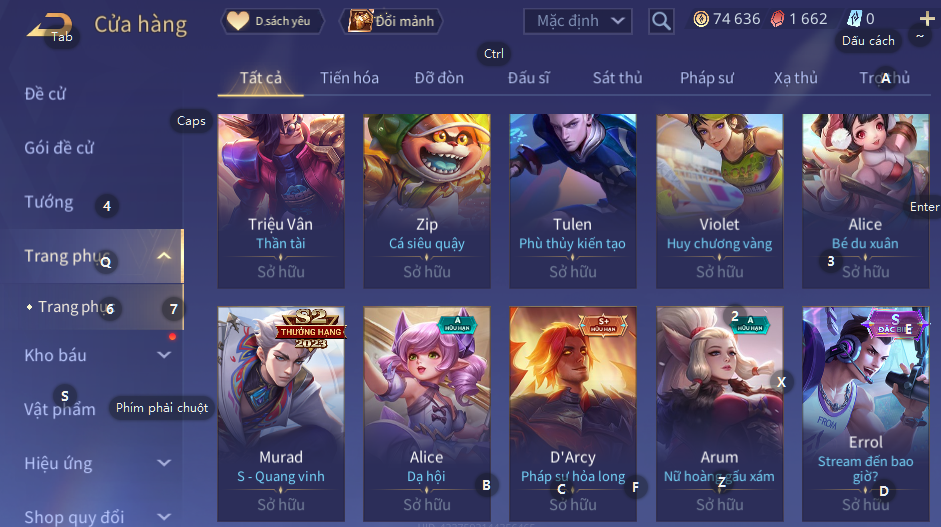941x527 pixels.
Task: Select D'Arcy Pháp sư hỏa long skin
Action: pyautogui.click(x=573, y=414)
